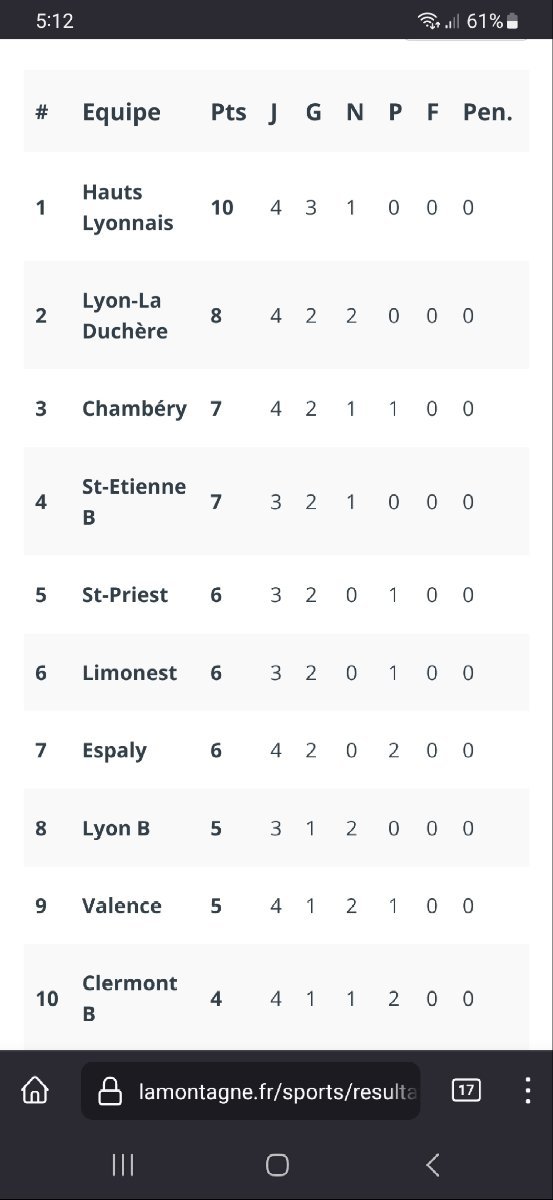Viewport: 553px width, 1200px height.
Task: Open the tab switcher showing 17 tabs
Action: coord(466,1090)
